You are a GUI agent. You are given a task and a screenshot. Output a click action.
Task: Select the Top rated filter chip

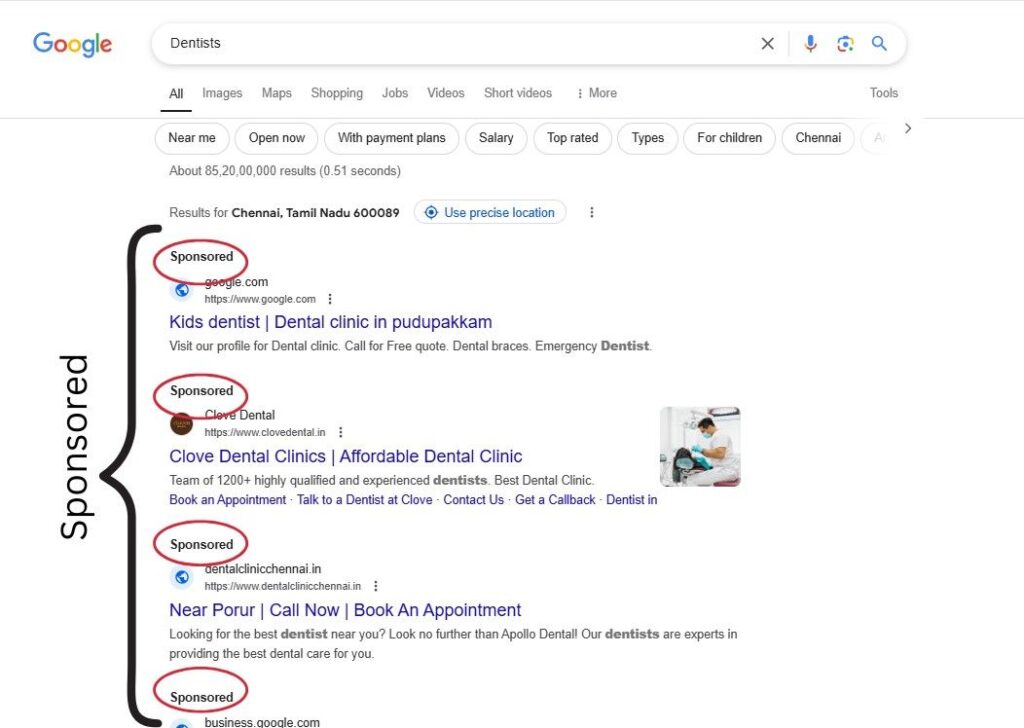(572, 138)
